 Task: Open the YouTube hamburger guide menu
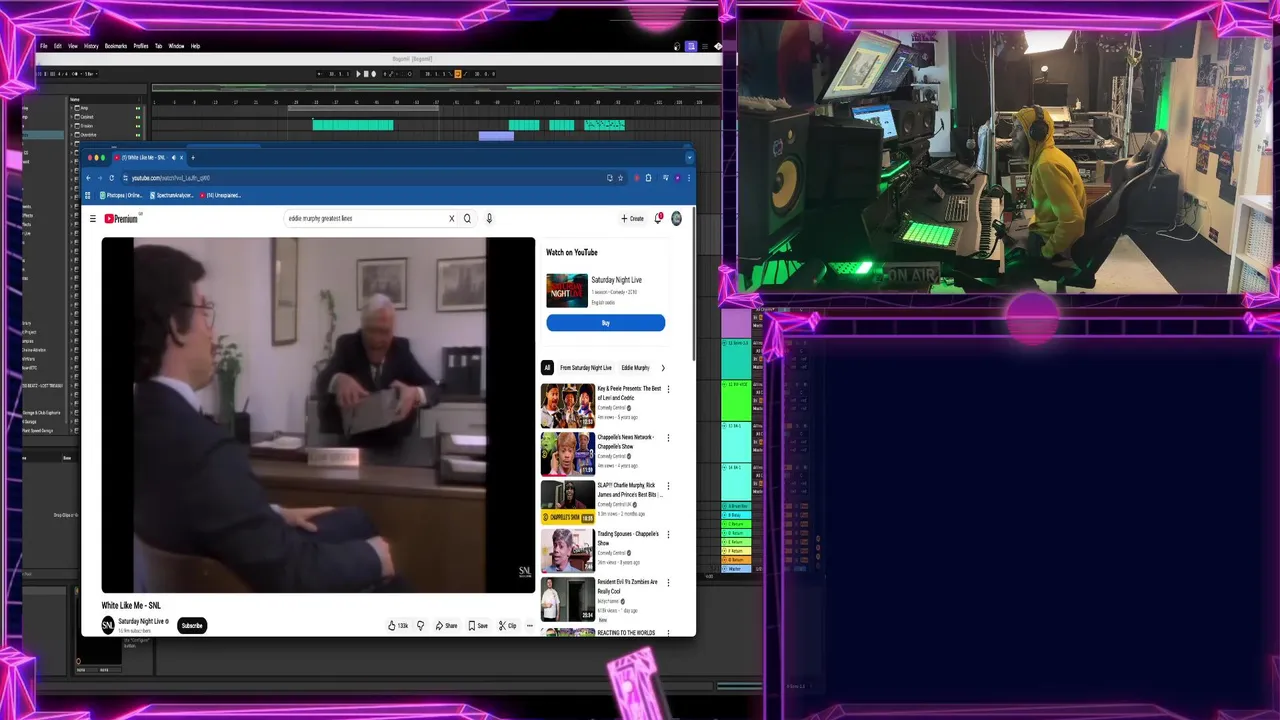pyautogui.click(x=92, y=219)
